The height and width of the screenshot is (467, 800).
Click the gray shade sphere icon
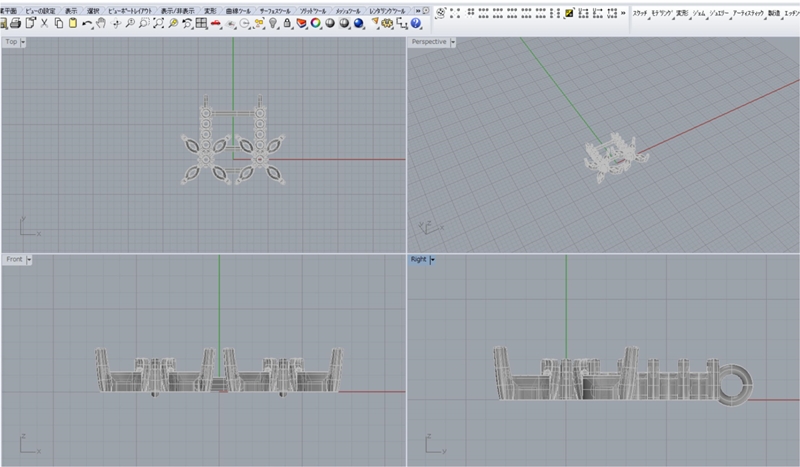[330, 23]
